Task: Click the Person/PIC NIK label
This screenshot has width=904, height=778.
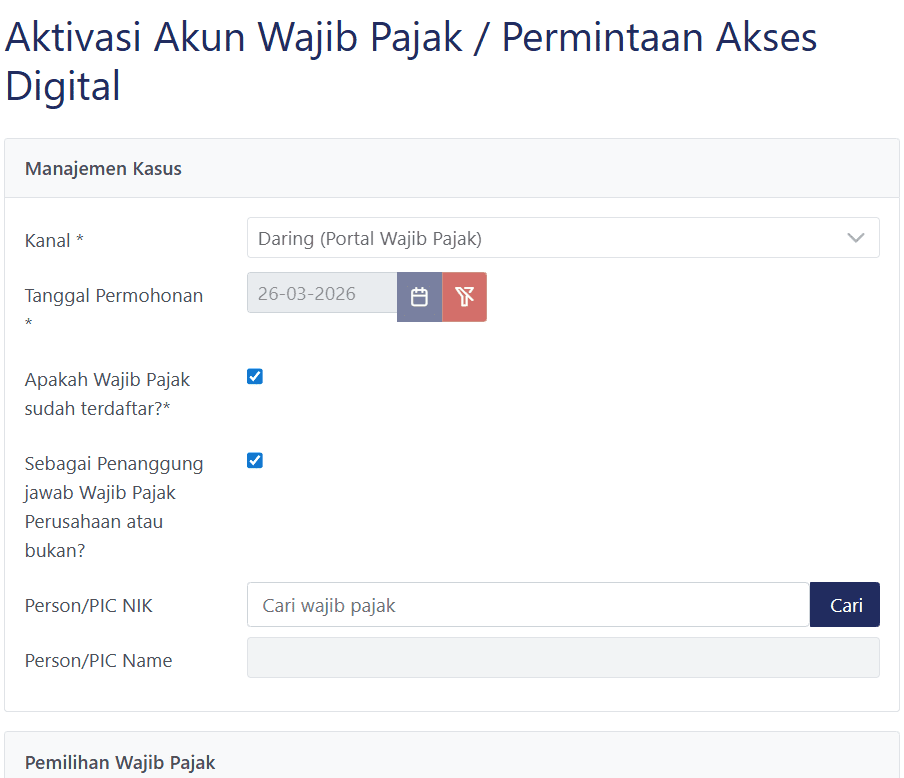Action: coord(89,605)
